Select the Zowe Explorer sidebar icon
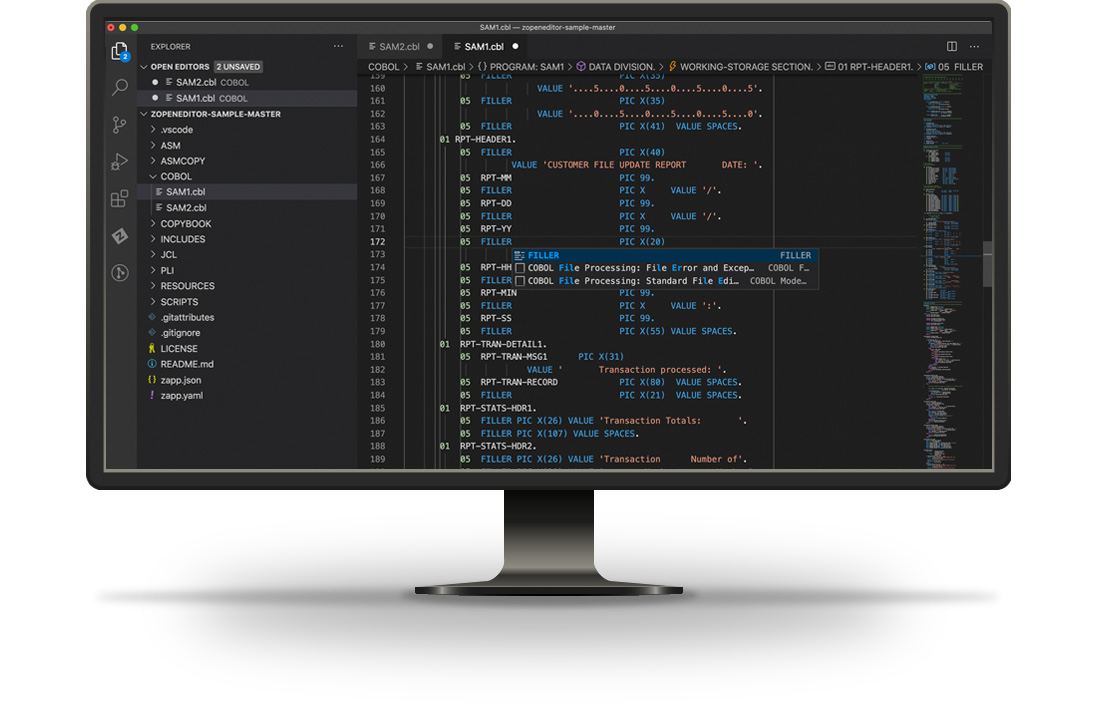This screenshot has width=1100, height=708. coord(119,235)
